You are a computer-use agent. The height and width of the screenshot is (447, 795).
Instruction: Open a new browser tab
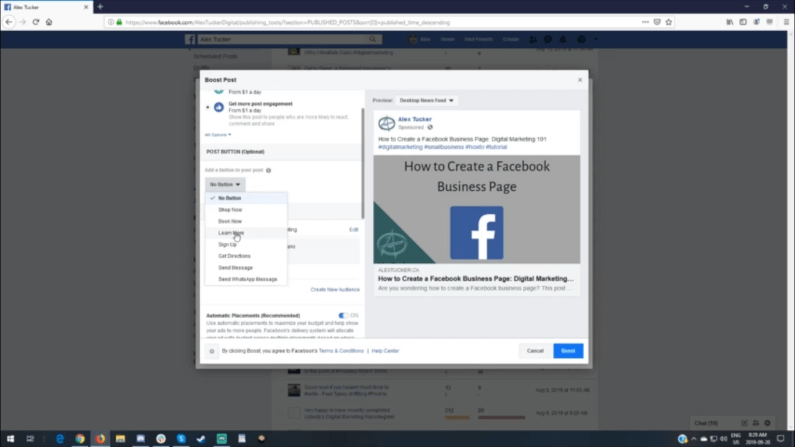pyautogui.click(x=100, y=7)
